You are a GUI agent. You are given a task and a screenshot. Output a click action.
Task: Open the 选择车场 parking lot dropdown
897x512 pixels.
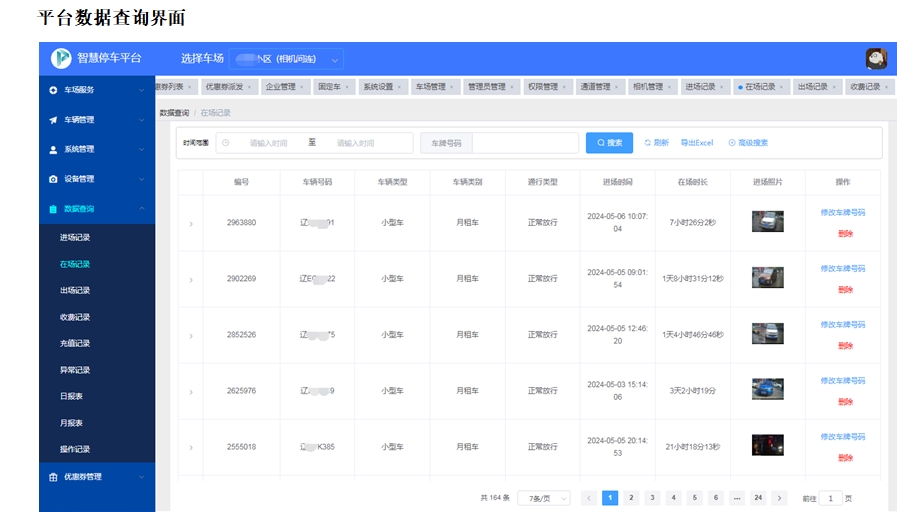[286, 59]
